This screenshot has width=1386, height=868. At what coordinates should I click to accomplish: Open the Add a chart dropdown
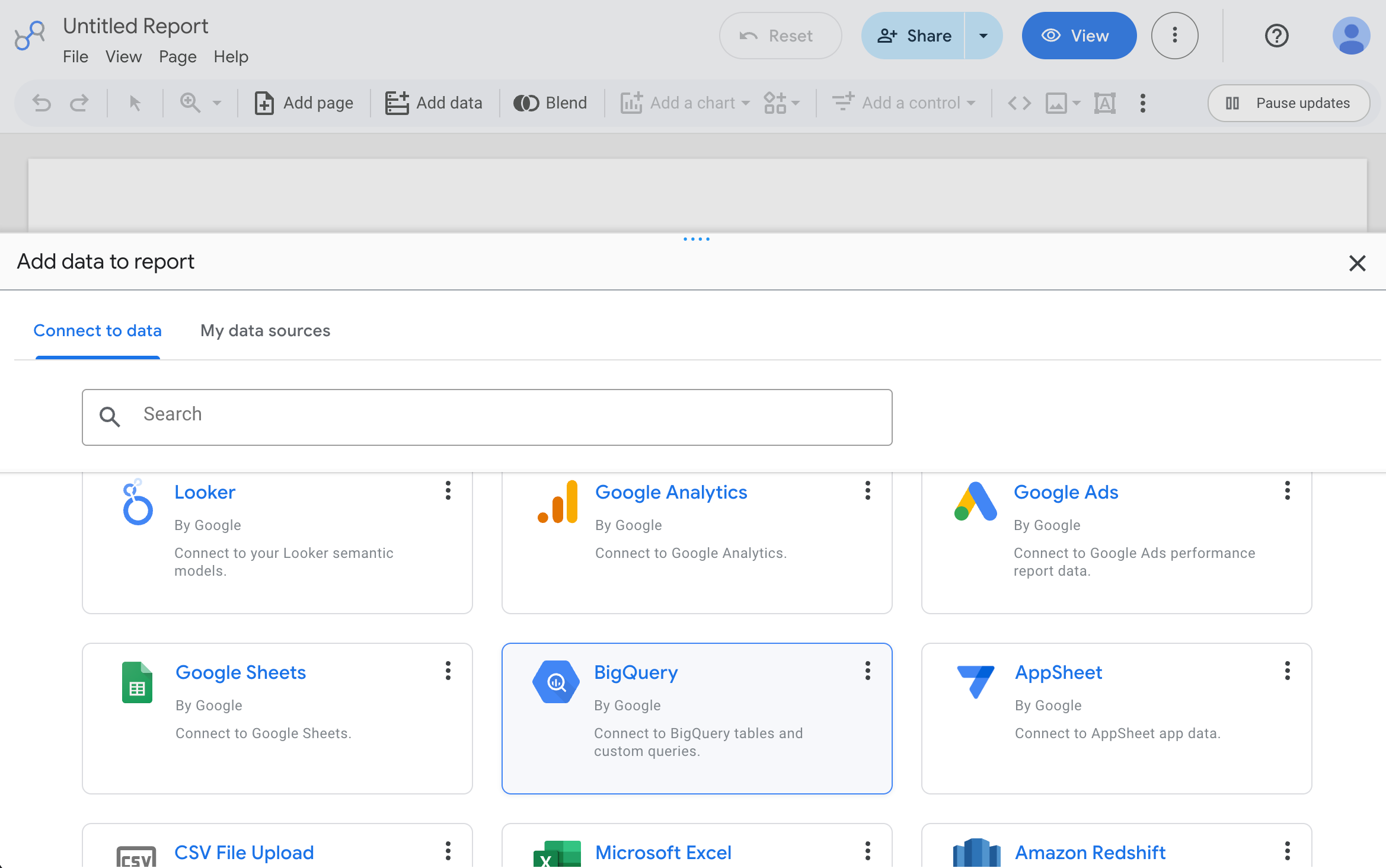coord(685,103)
